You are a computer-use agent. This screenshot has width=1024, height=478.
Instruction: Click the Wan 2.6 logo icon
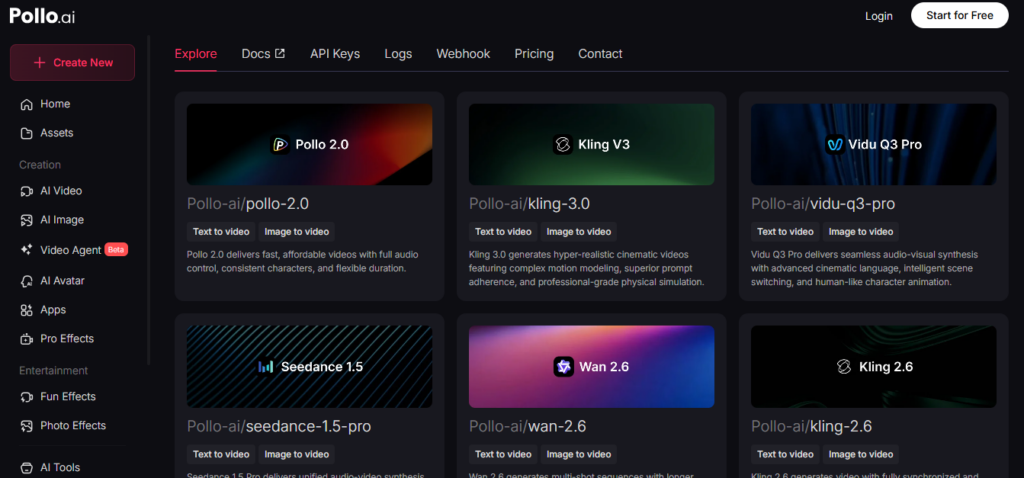(x=564, y=367)
